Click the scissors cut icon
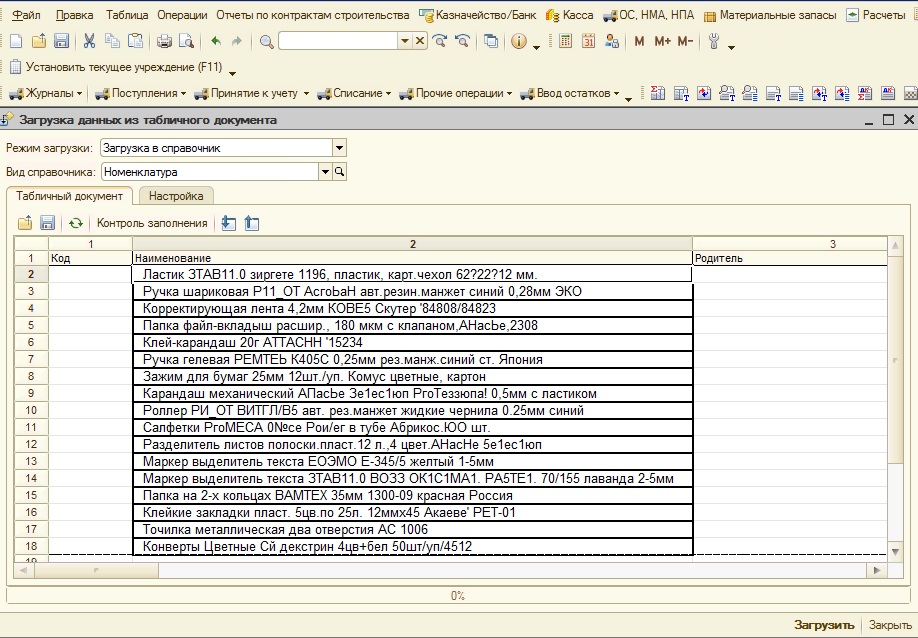 [x=89, y=41]
